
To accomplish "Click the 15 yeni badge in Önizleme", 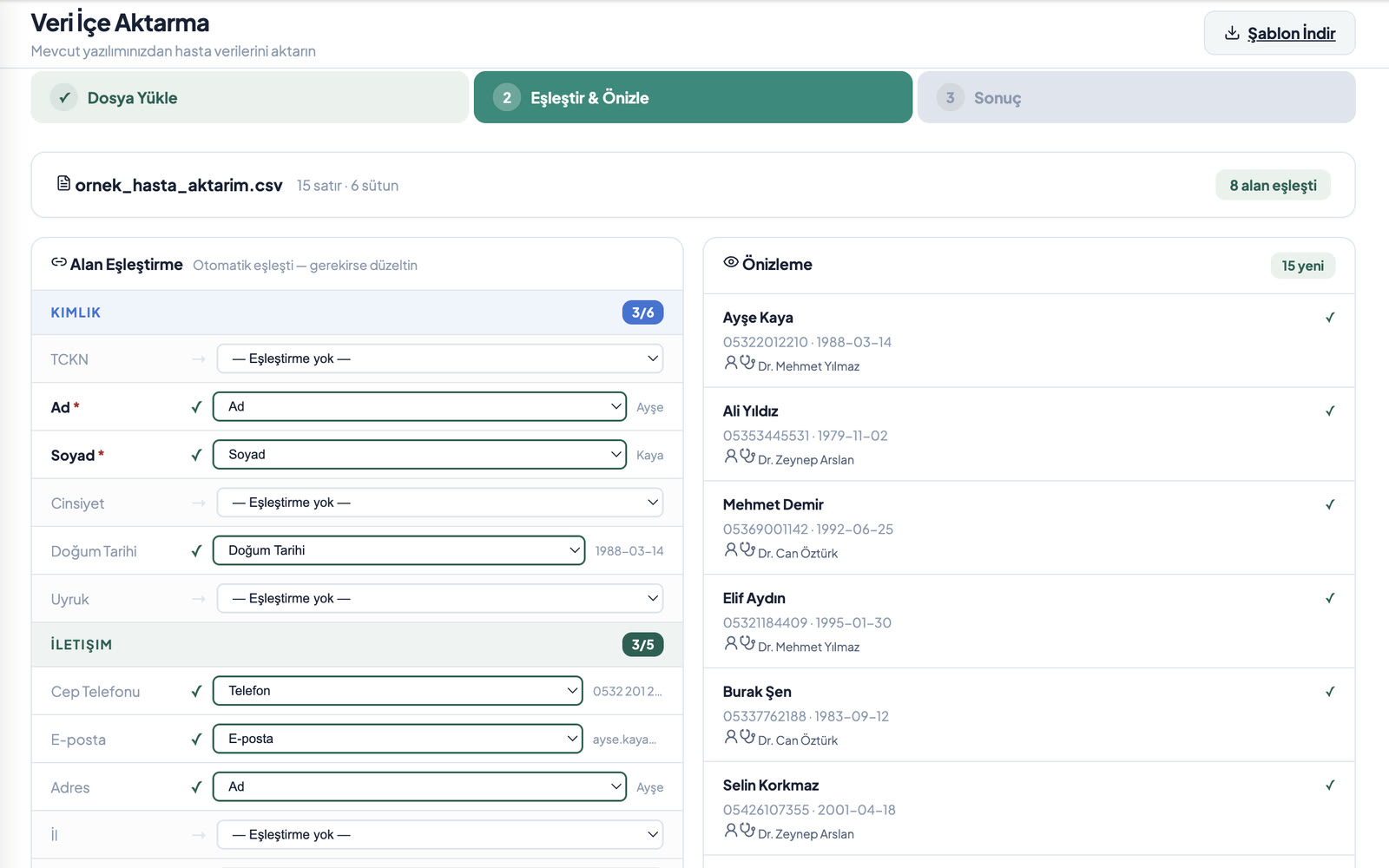I will click(x=1302, y=266).
